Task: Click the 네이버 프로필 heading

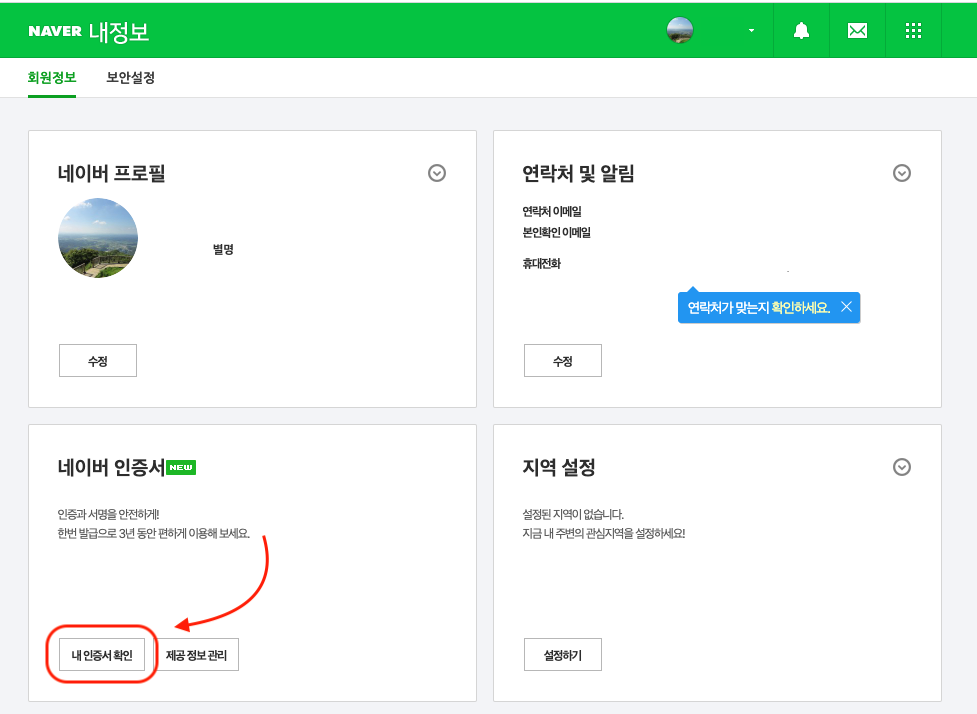Action: pyautogui.click(x=112, y=173)
